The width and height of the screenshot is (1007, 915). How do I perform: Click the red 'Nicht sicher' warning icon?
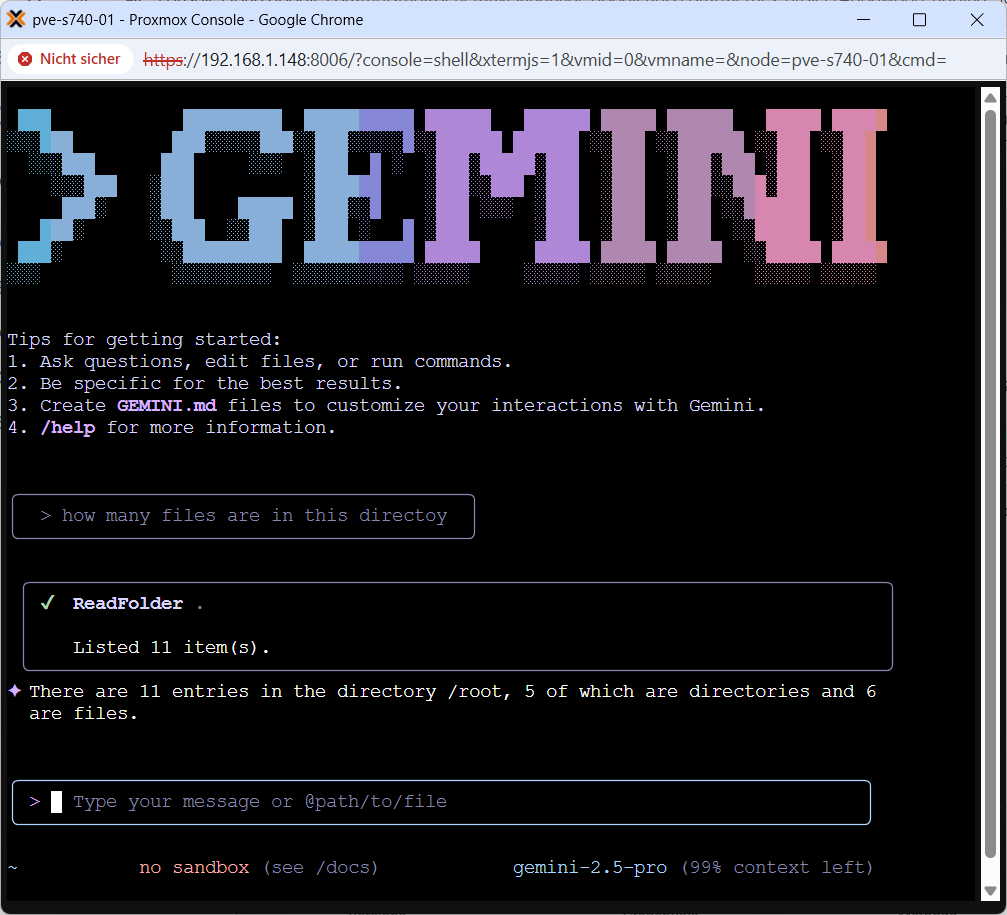pos(25,59)
